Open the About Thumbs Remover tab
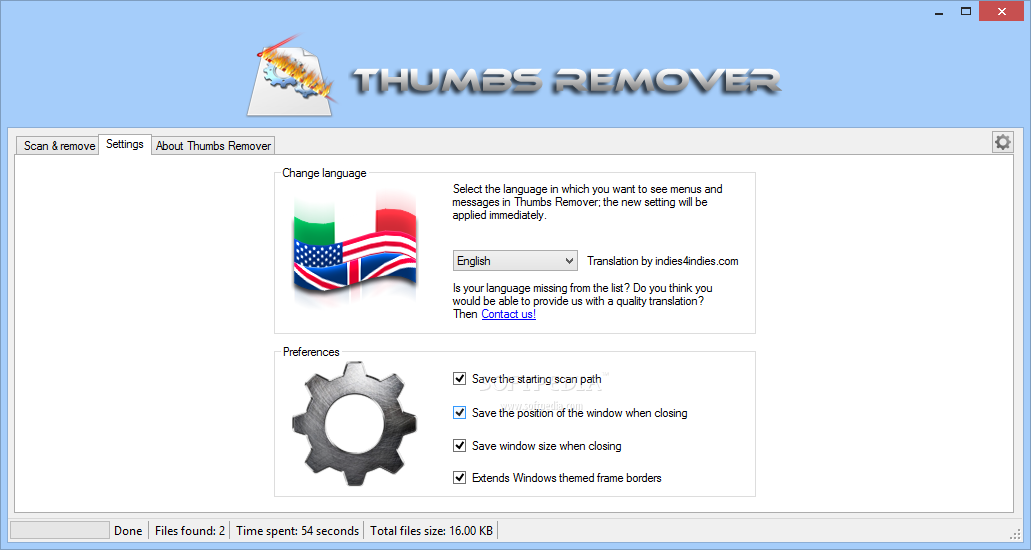This screenshot has height=550, width=1031. 213,145
